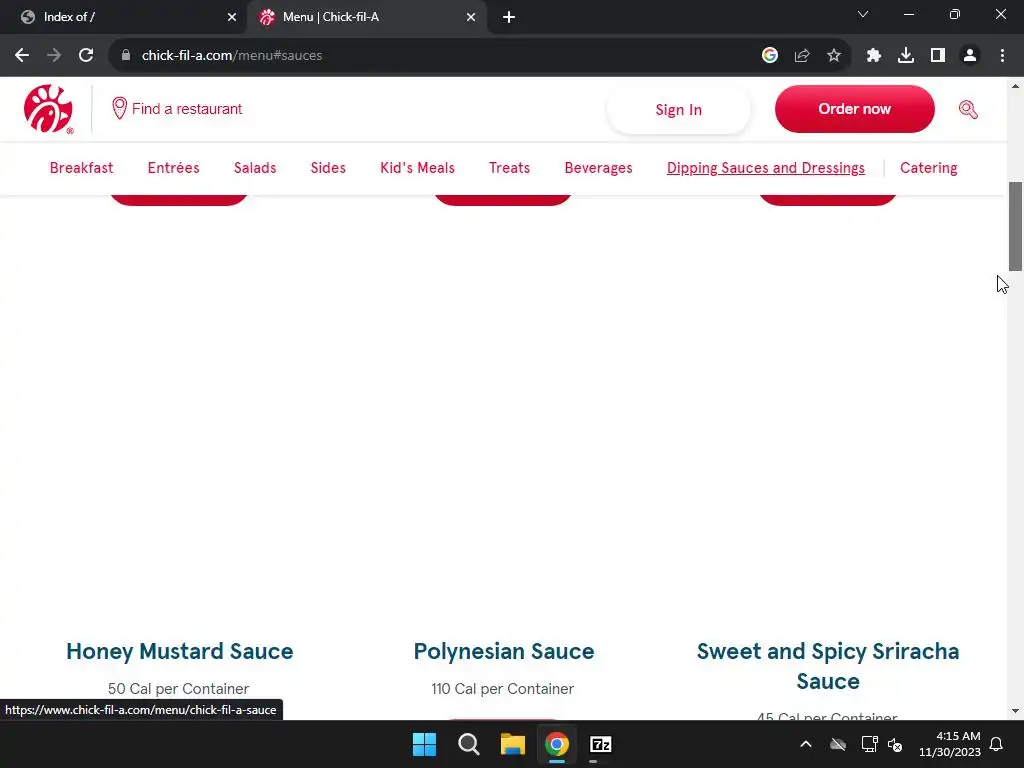Reload the page

click(86, 56)
